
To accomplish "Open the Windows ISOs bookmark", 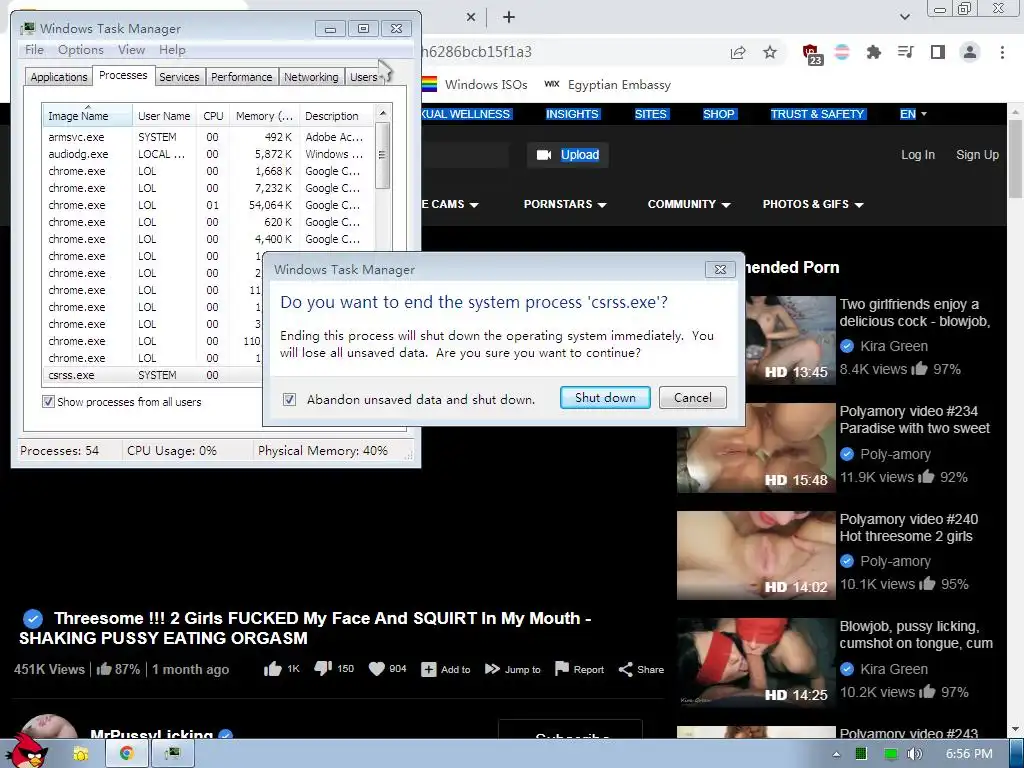I will pos(474,84).
